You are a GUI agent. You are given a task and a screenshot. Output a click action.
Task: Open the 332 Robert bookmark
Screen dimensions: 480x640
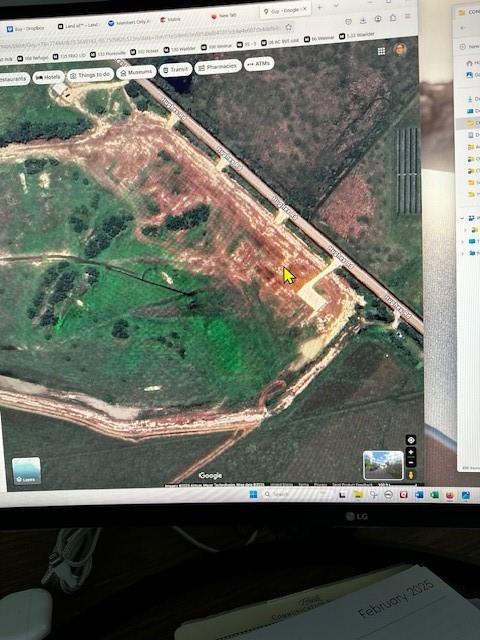[x=144, y=51]
